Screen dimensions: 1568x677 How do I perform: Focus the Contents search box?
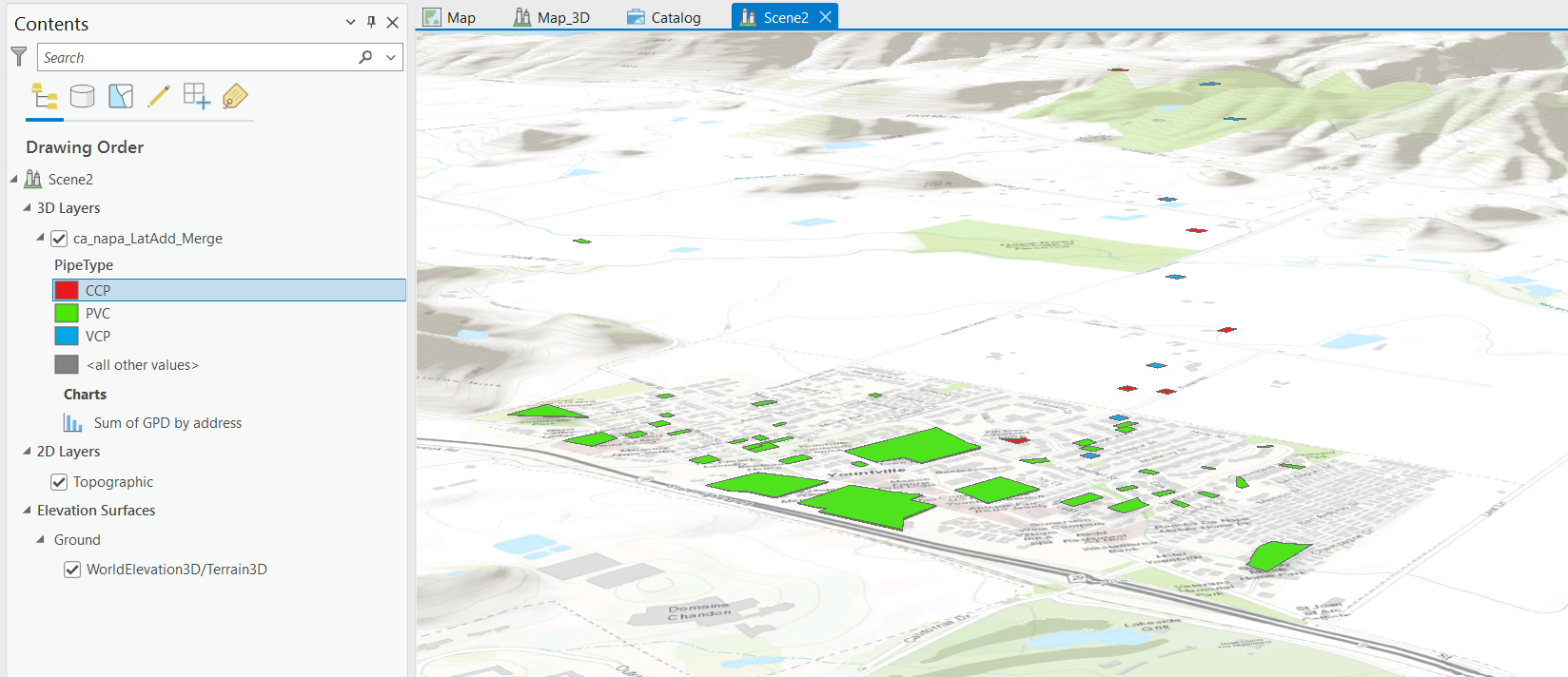click(x=196, y=57)
